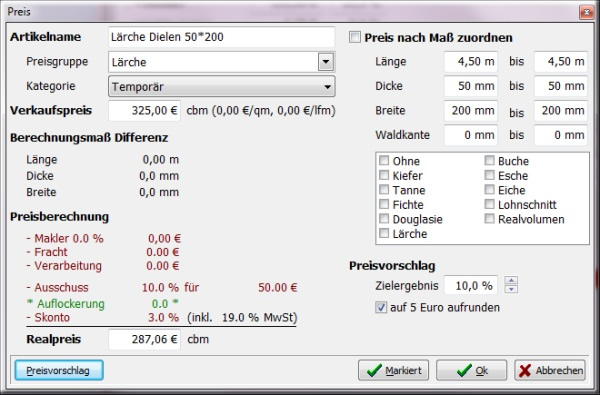Click the Ausschuss 50.00 € amount
Image resolution: width=600 pixels, height=395 pixels.
pos(277,287)
